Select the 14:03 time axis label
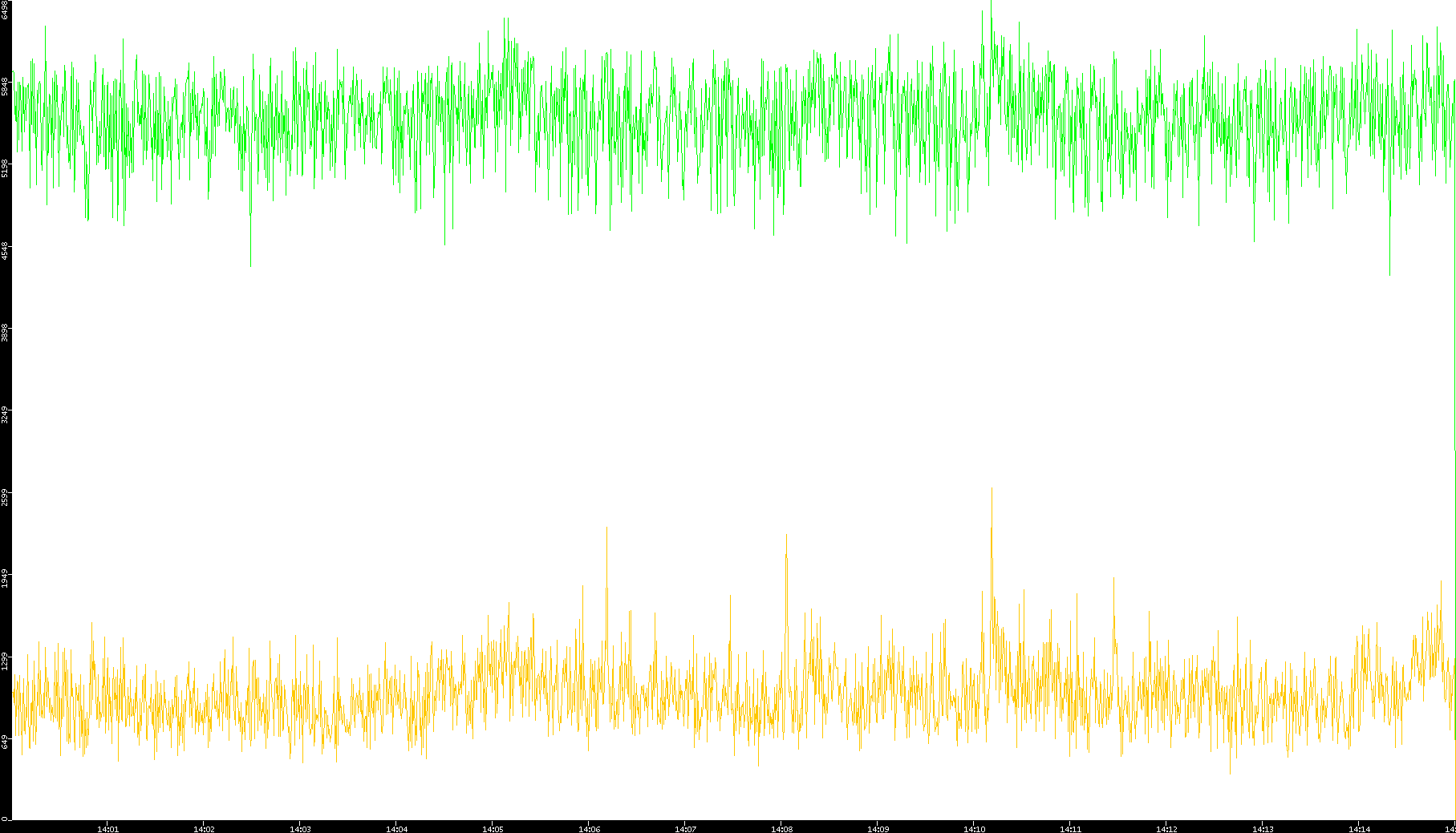The height and width of the screenshot is (833, 1456). tap(300, 829)
